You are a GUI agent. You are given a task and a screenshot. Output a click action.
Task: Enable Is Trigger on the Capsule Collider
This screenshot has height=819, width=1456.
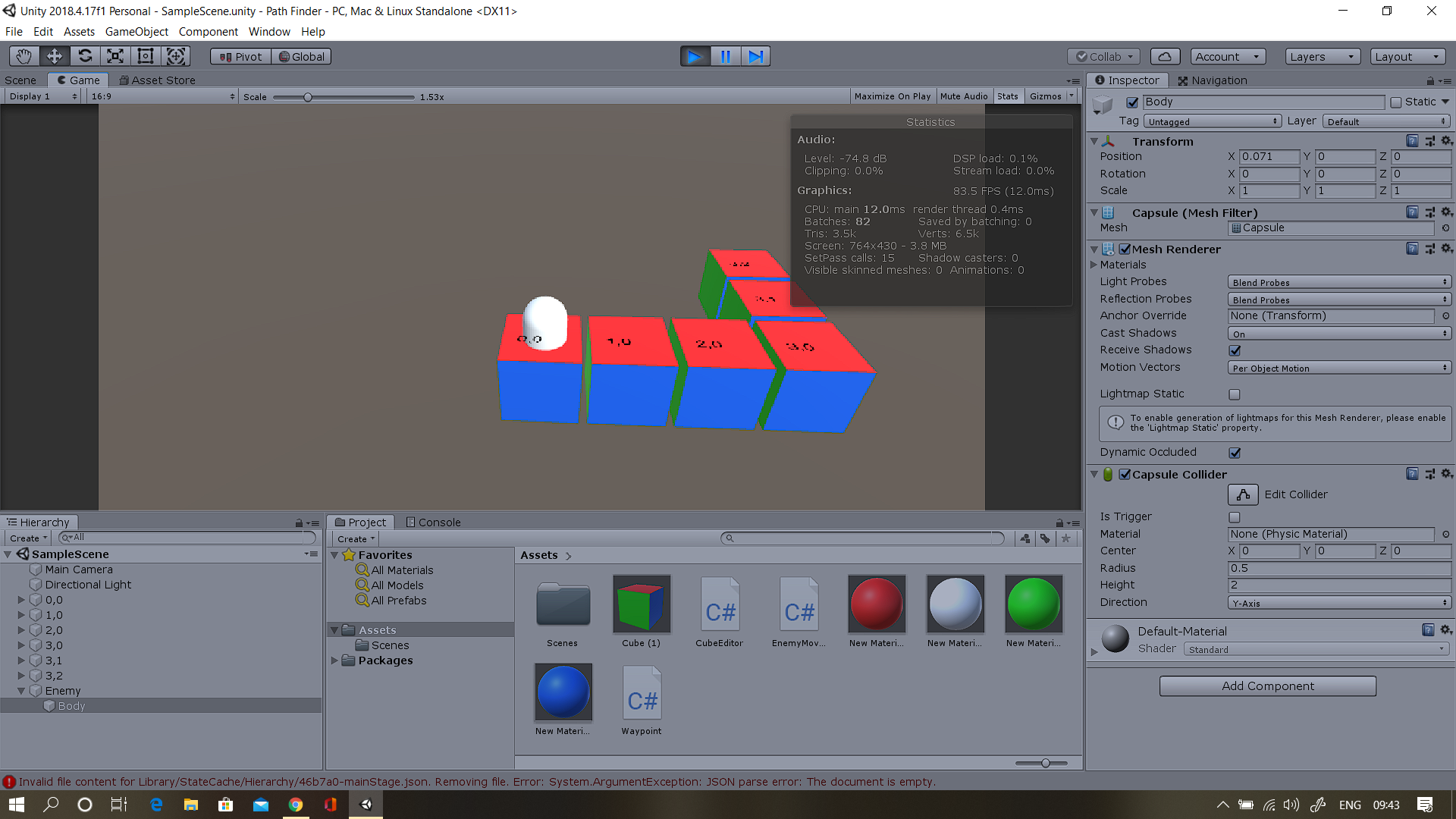[x=1235, y=516]
